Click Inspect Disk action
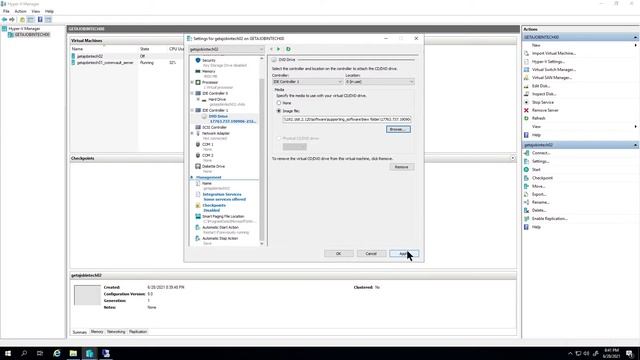The height and width of the screenshot is (360, 640). (x=544, y=94)
